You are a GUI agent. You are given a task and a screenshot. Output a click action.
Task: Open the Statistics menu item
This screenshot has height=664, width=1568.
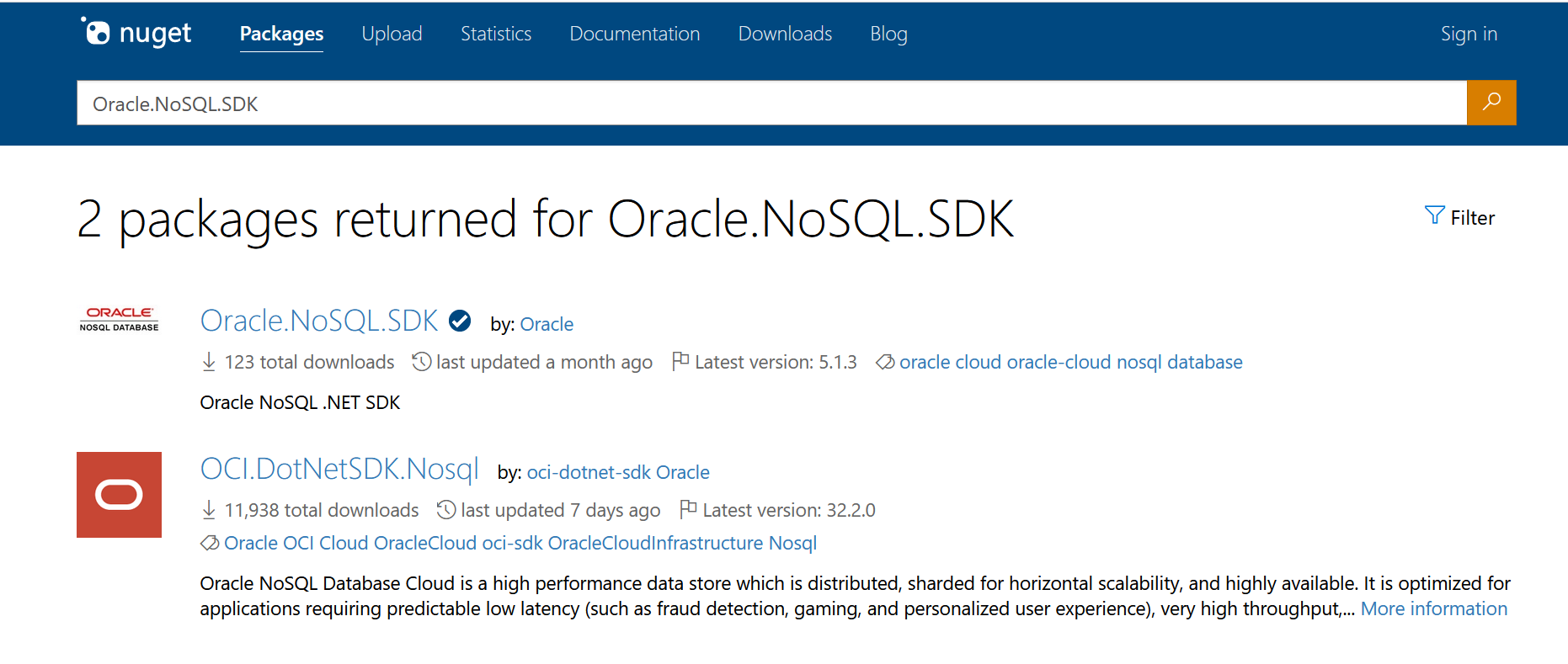[x=496, y=34]
